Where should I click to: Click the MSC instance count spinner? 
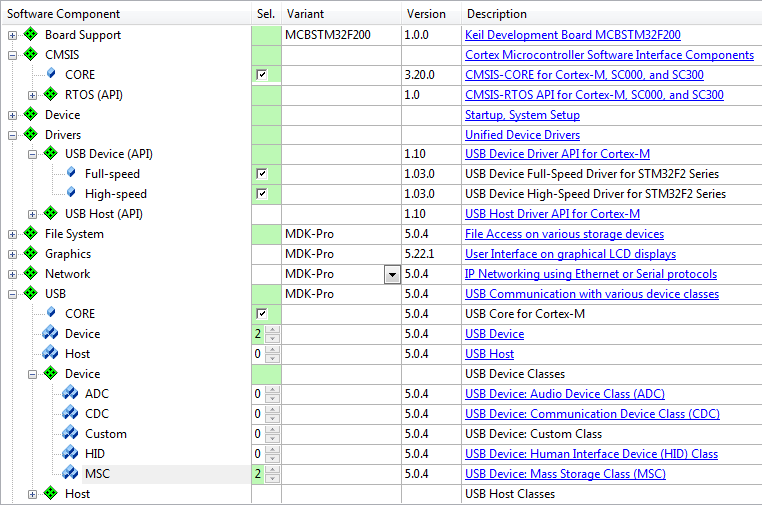tap(272, 473)
